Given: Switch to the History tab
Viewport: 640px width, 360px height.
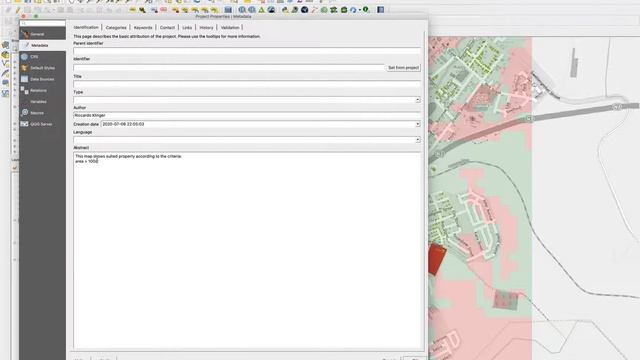Looking at the screenshot, I should pyautogui.click(x=206, y=27).
